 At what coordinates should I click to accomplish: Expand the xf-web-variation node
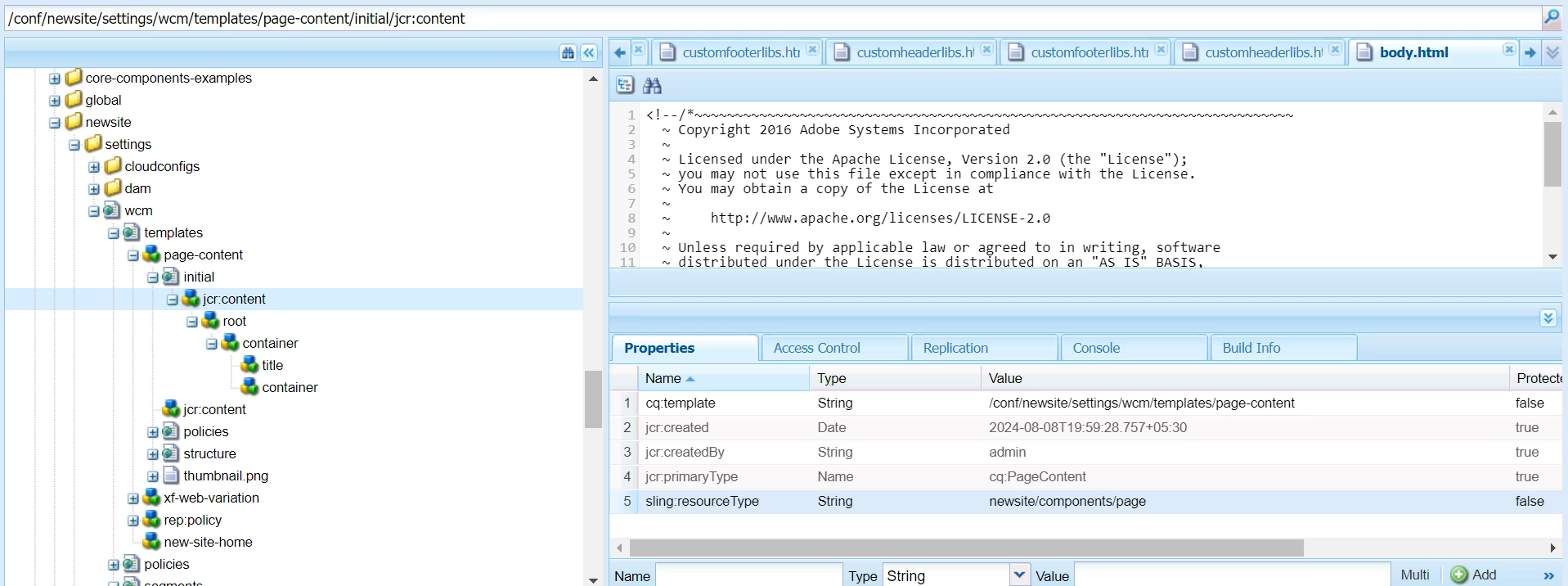click(x=133, y=498)
